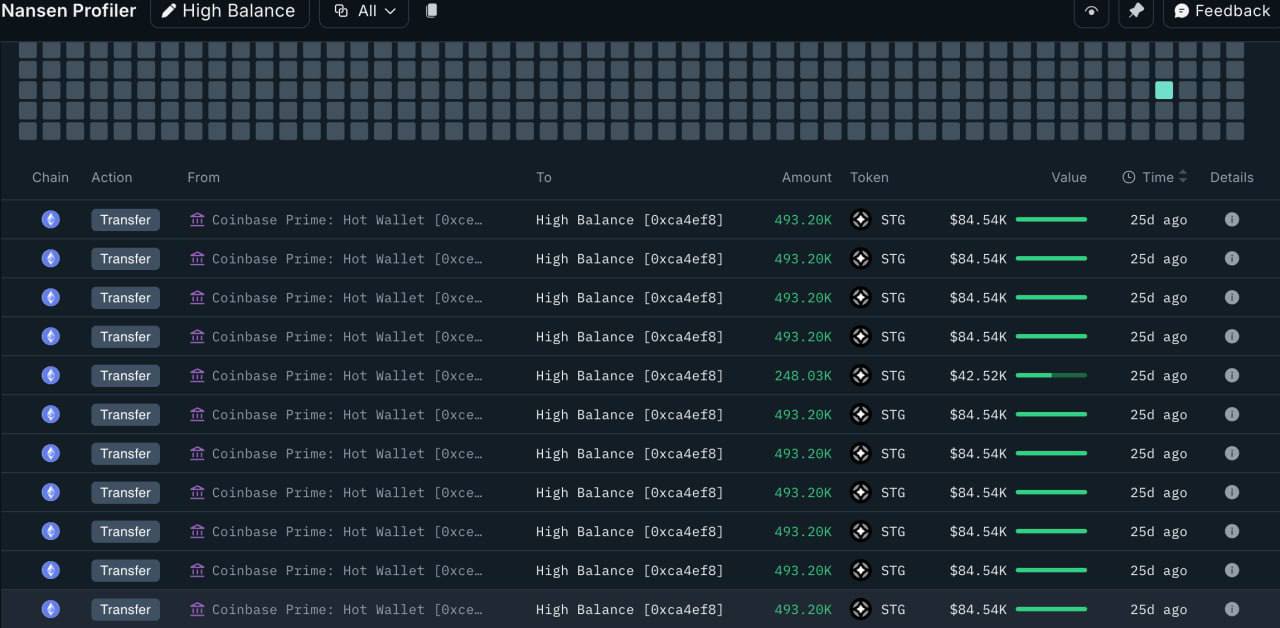The height and width of the screenshot is (628, 1280).
Task: Click STG token icon in bottom highlighted row
Action: click(860, 610)
